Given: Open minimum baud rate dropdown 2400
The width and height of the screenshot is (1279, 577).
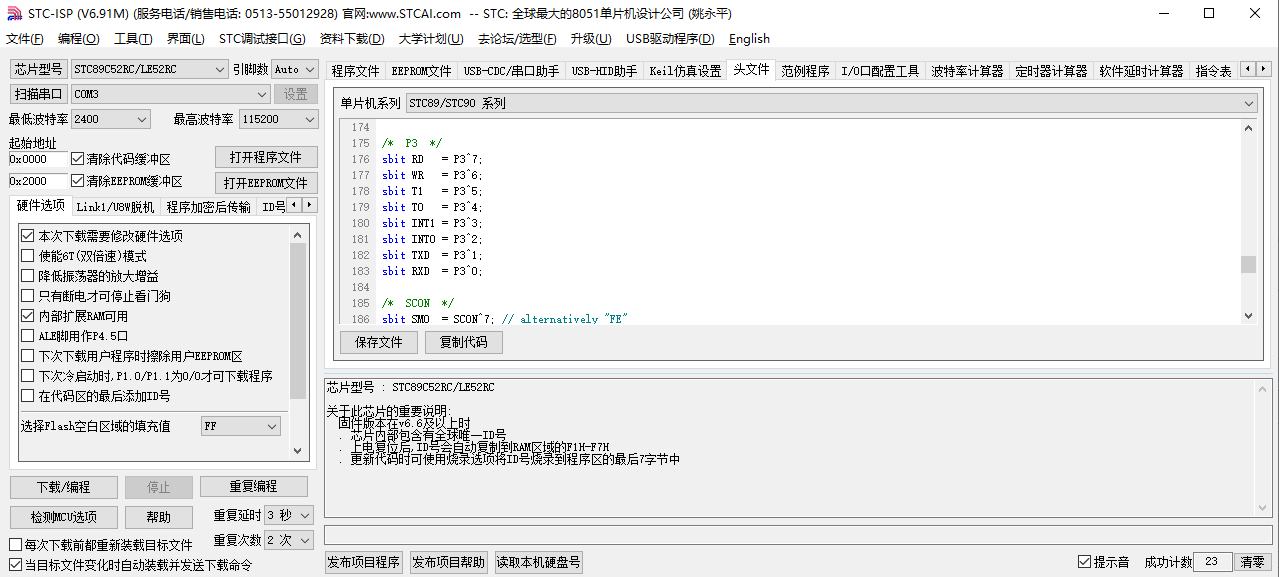Looking at the screenshot, I should tap(110, 119).
